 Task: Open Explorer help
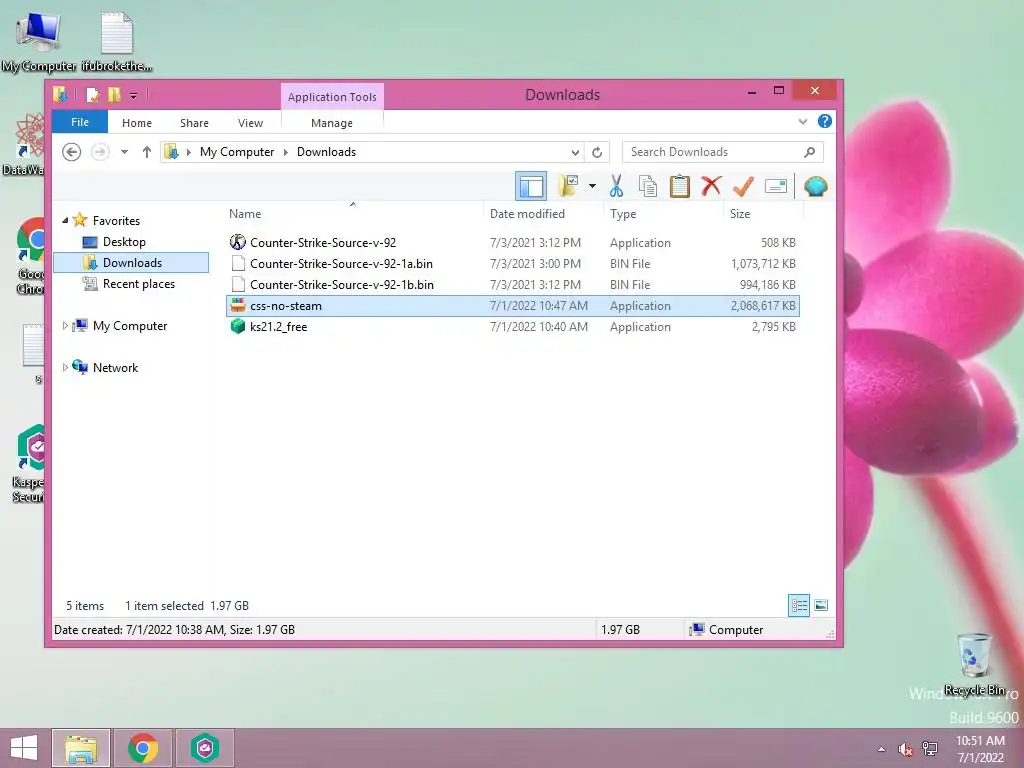tap(824, 121)
